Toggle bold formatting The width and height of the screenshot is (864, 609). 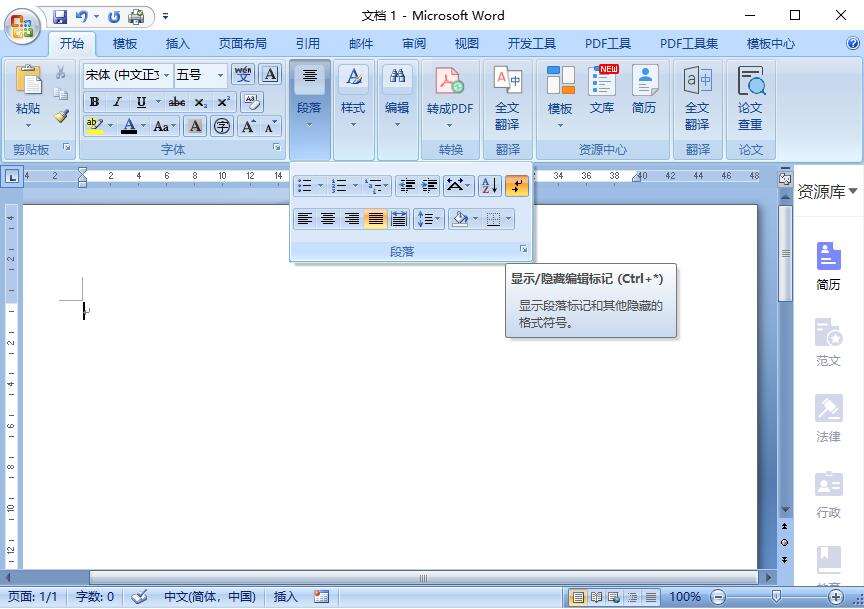[x=94, y=102]
